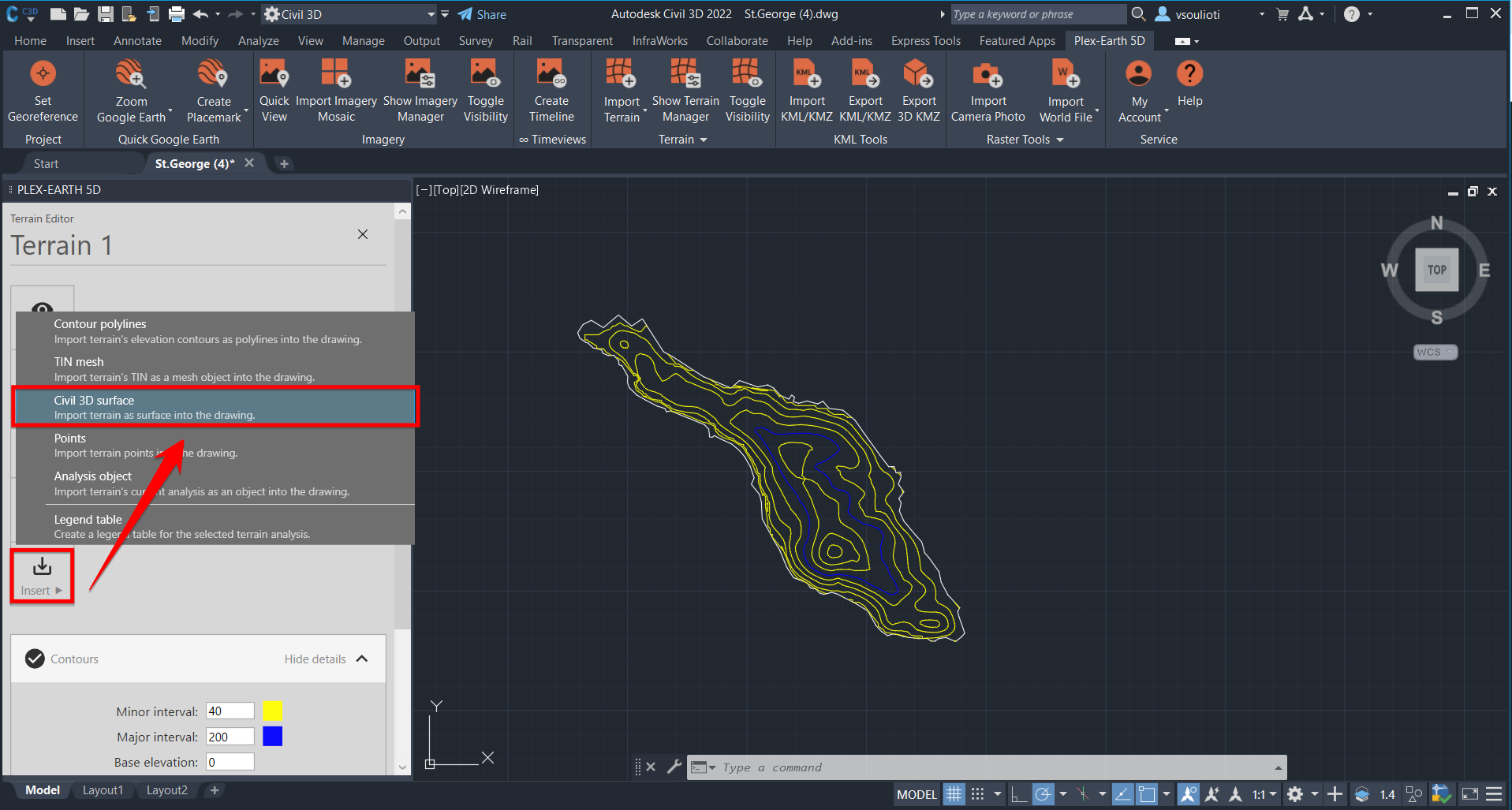Click Import KML/KMZ icon
This screenshot has height=810, width=1512.
[807, 74]
